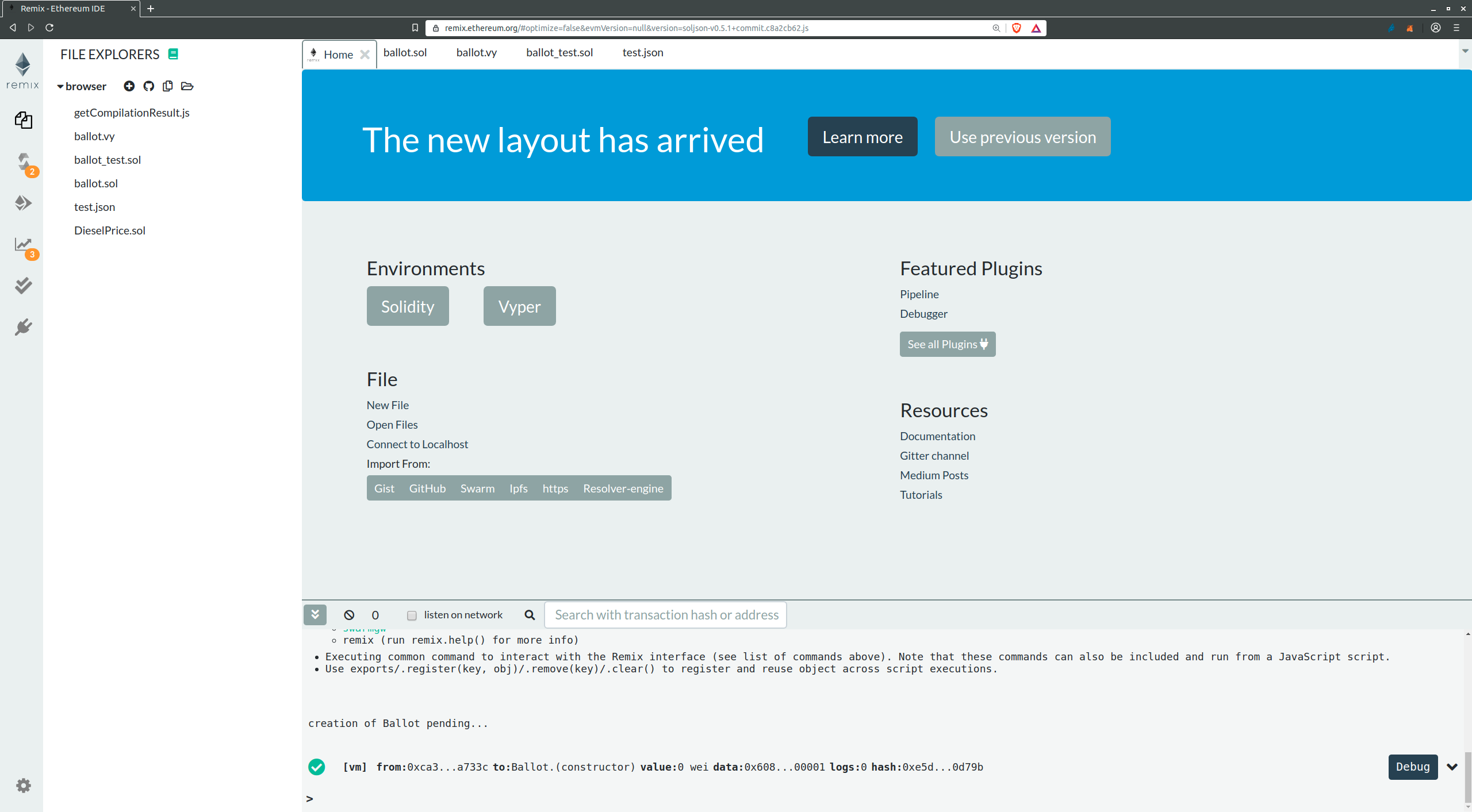The height and width of the screenshot is (812, 1472).
Task: Open the Plugin manager
Action: tap(23, 326)
